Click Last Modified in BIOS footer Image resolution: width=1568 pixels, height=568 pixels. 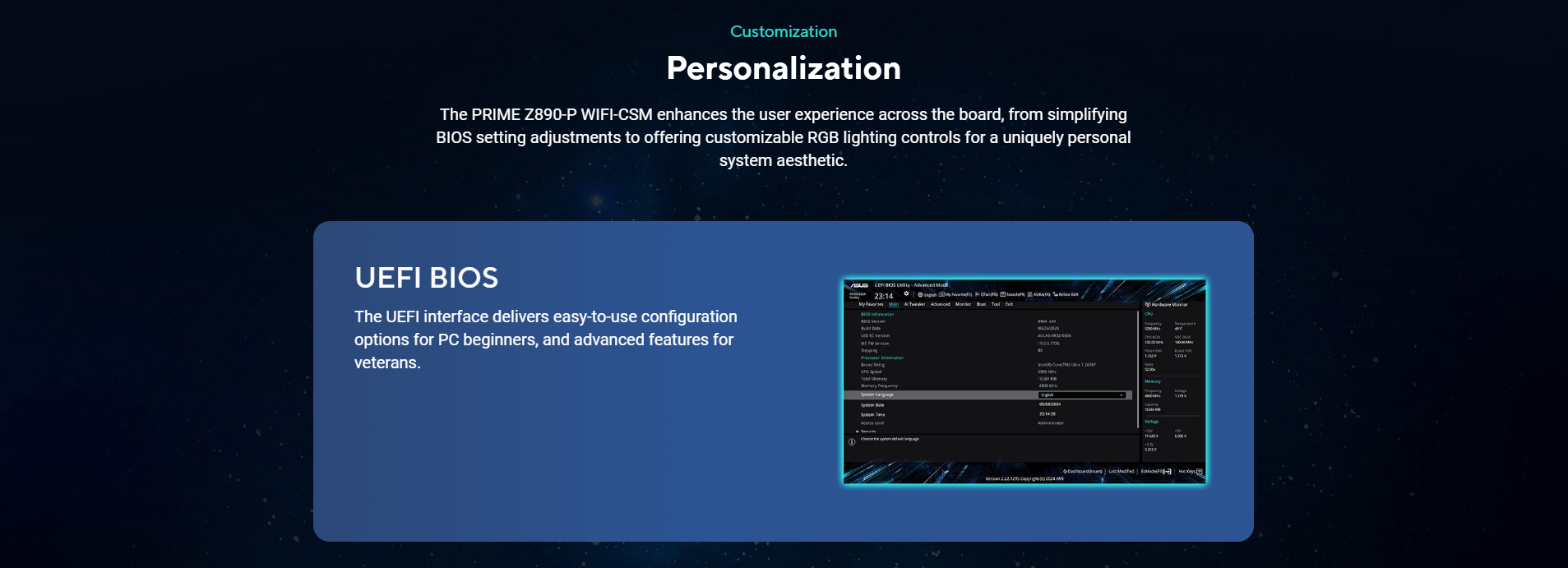tap(1122, 472)
